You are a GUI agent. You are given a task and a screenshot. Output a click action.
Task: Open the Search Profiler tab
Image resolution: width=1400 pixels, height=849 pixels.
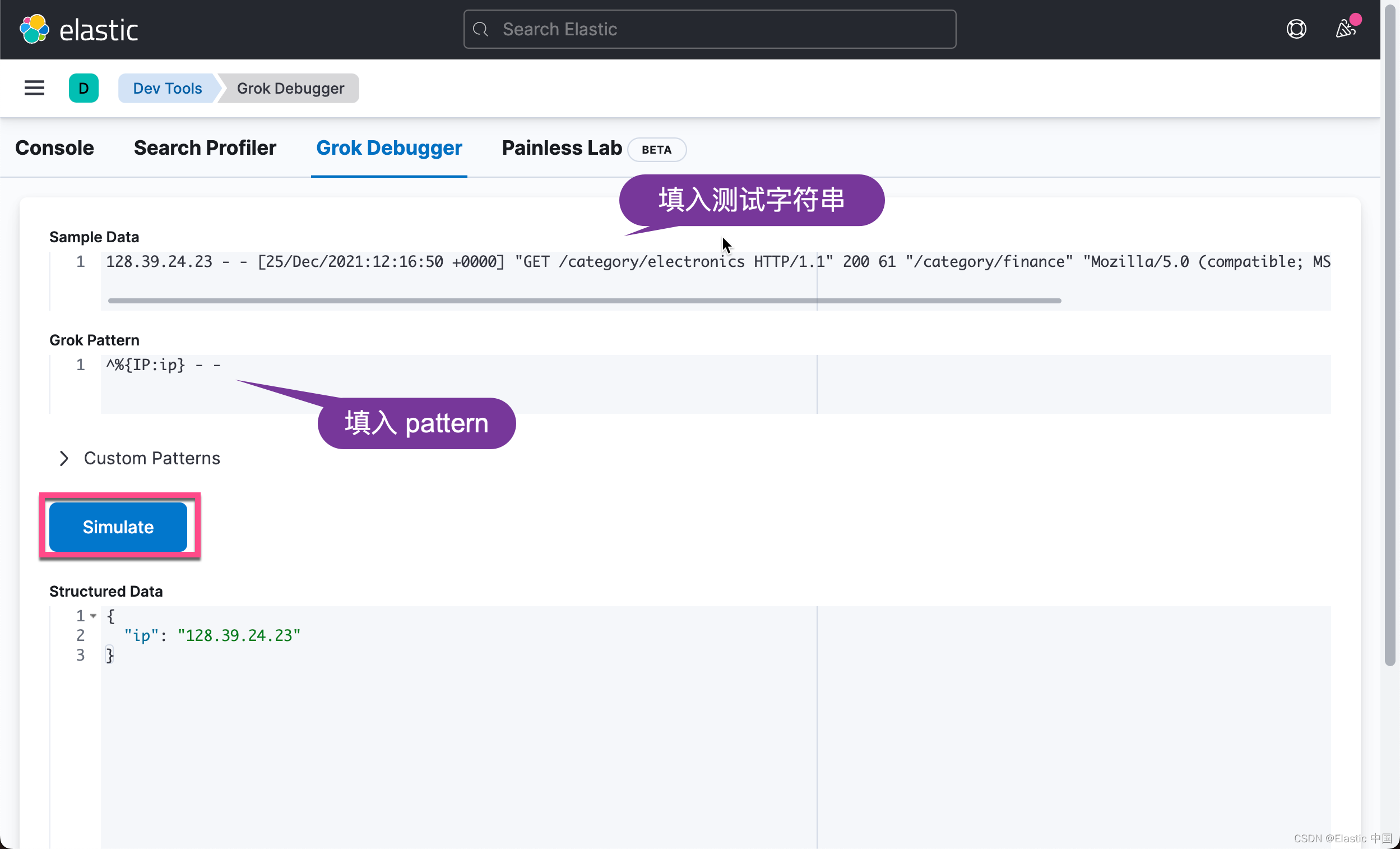(205, 148)
